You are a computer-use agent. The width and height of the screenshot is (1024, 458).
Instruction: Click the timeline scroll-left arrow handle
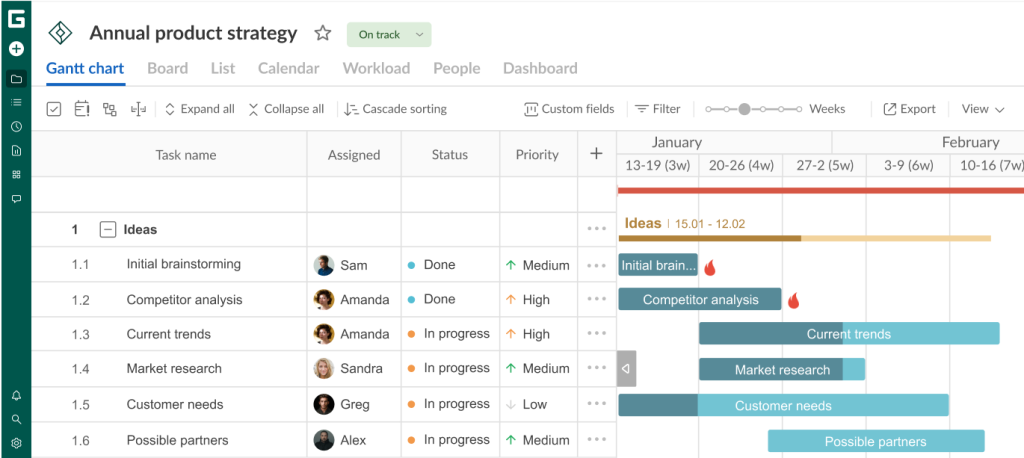(626, 369)
